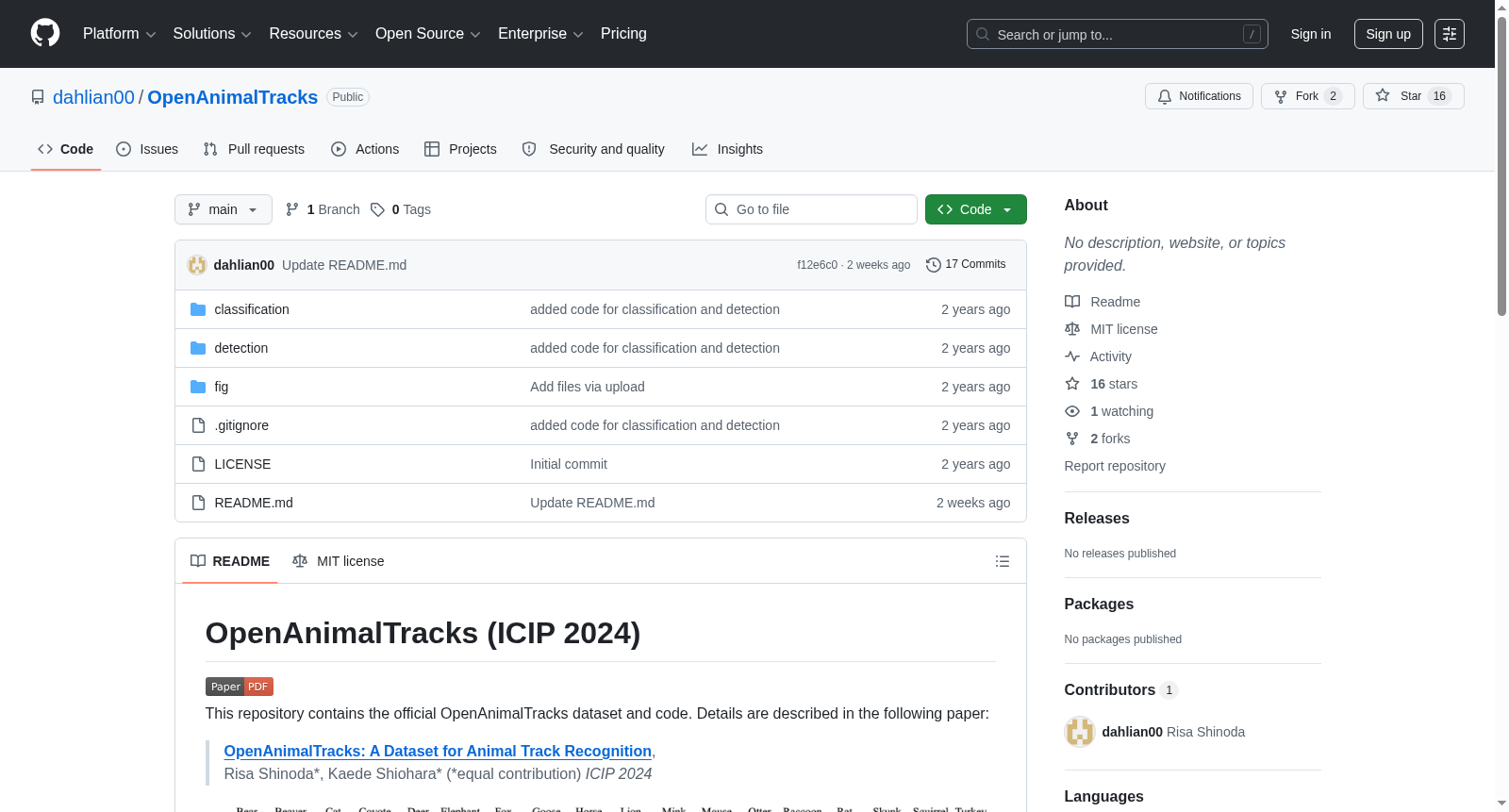Click the README.md file icon
1509x812 pixels.
pyautogui.click(x=198, y=503)
